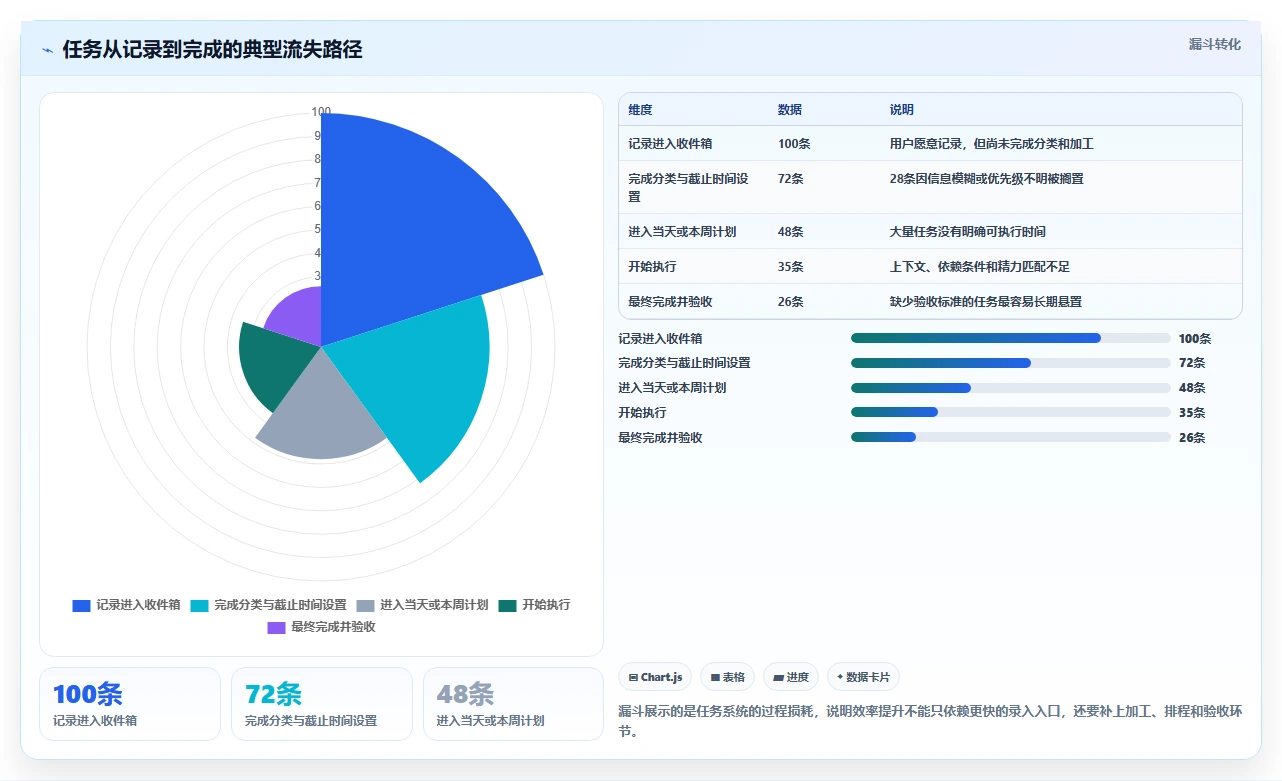
Task: Toggle the 记录进入收件箱 legend item
Action: coord(126,605)
